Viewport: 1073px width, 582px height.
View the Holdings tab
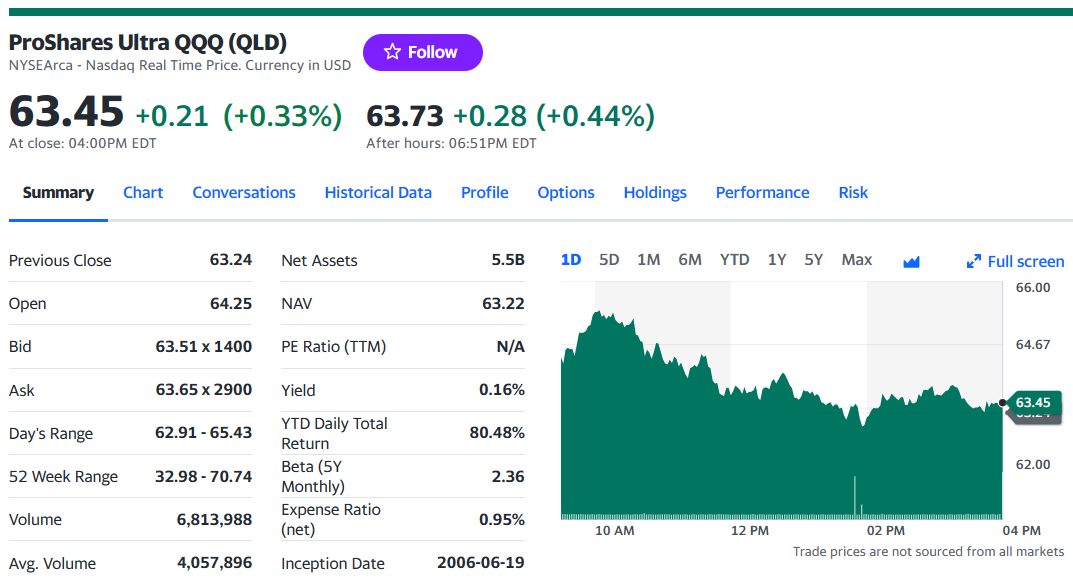click(655, 192)
